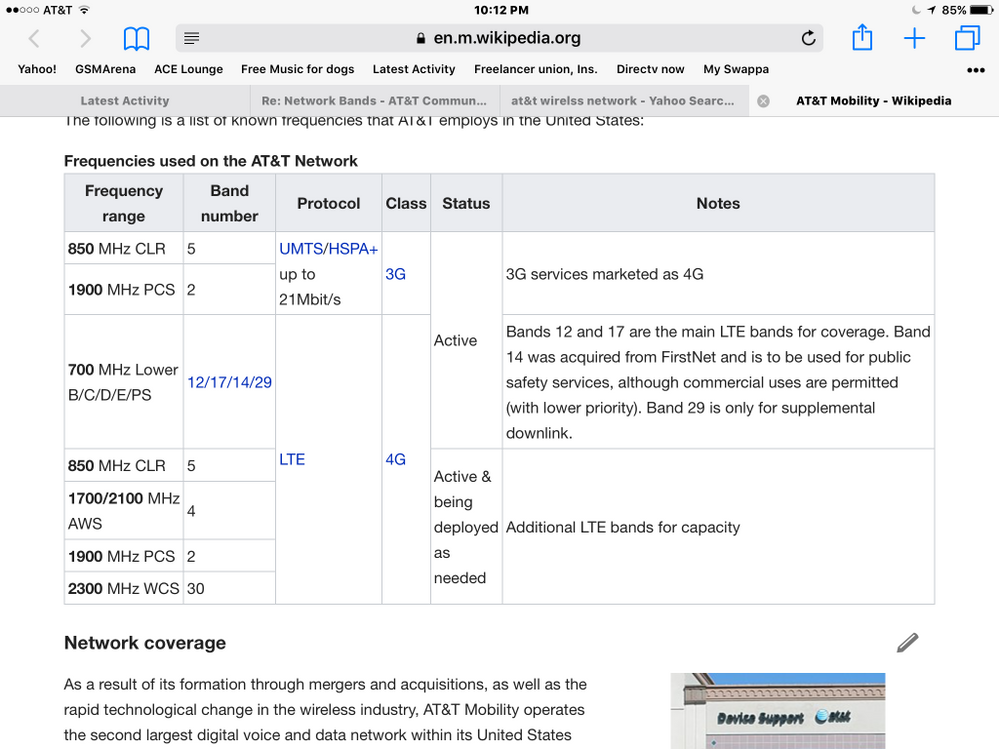Tap the Safari back arrow
The image size is (999, 749).
[x=34, y=39]
